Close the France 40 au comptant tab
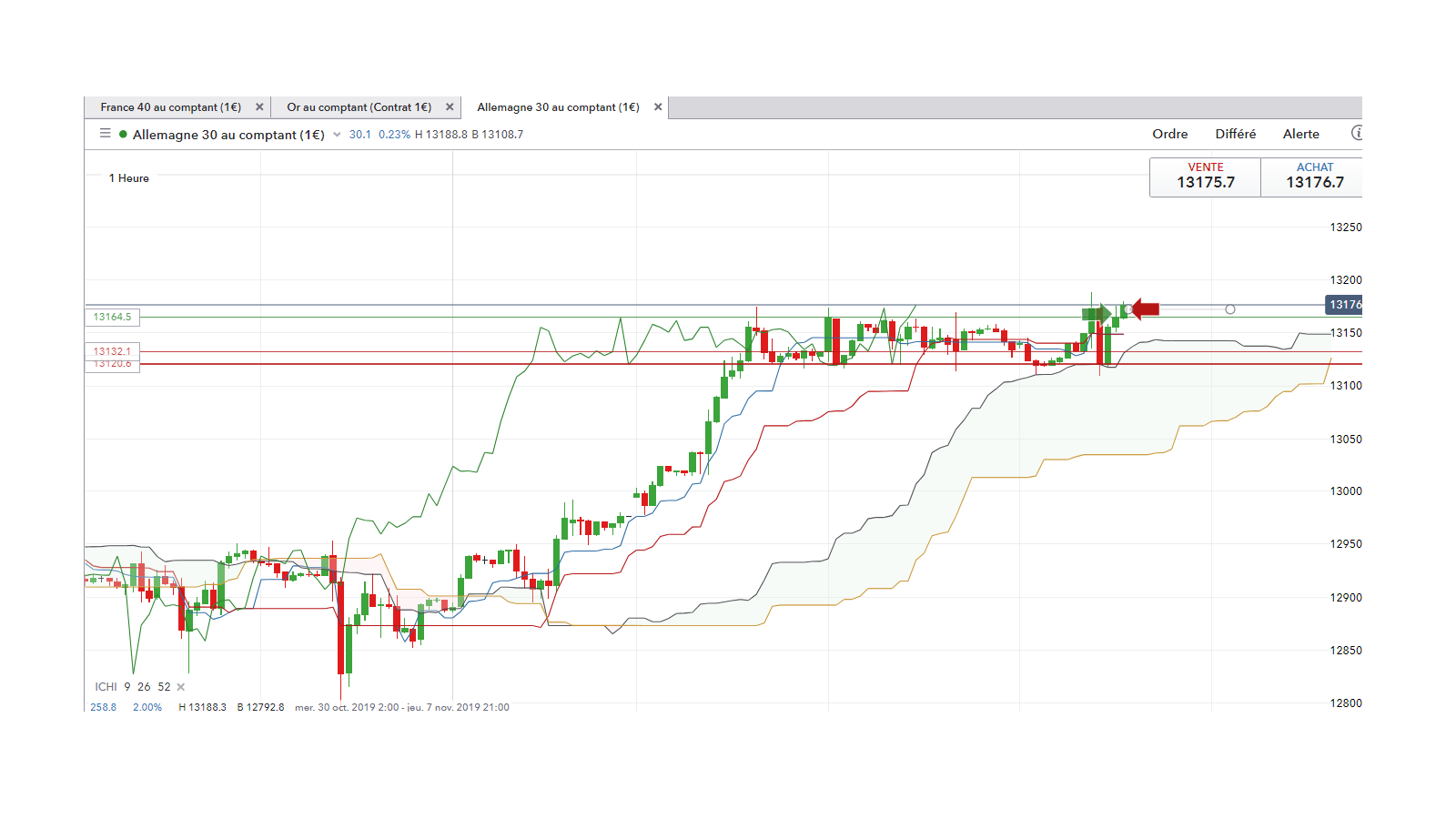The image size is (1456, 819). (259, 107)
